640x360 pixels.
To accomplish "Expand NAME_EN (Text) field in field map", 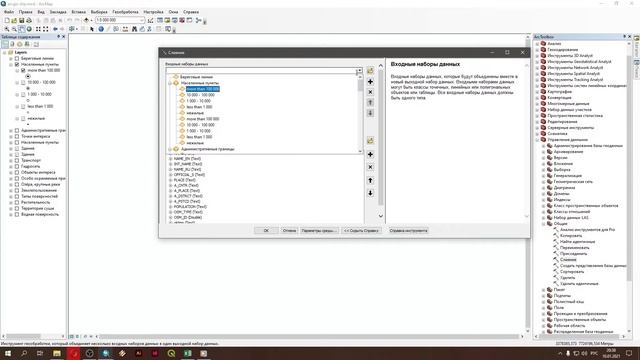I will pos(171,159).
